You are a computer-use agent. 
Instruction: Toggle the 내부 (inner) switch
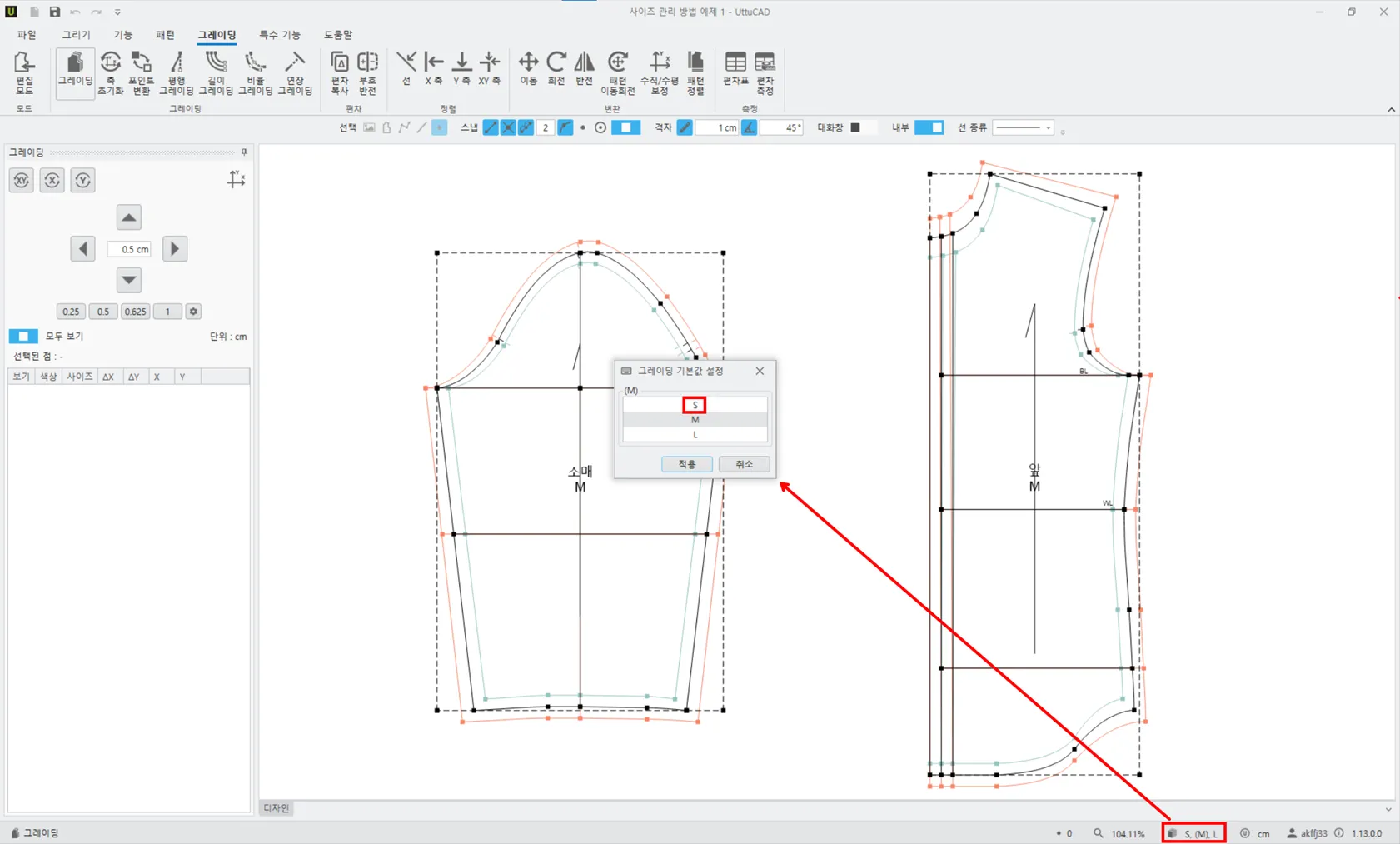tap(929, 127)
